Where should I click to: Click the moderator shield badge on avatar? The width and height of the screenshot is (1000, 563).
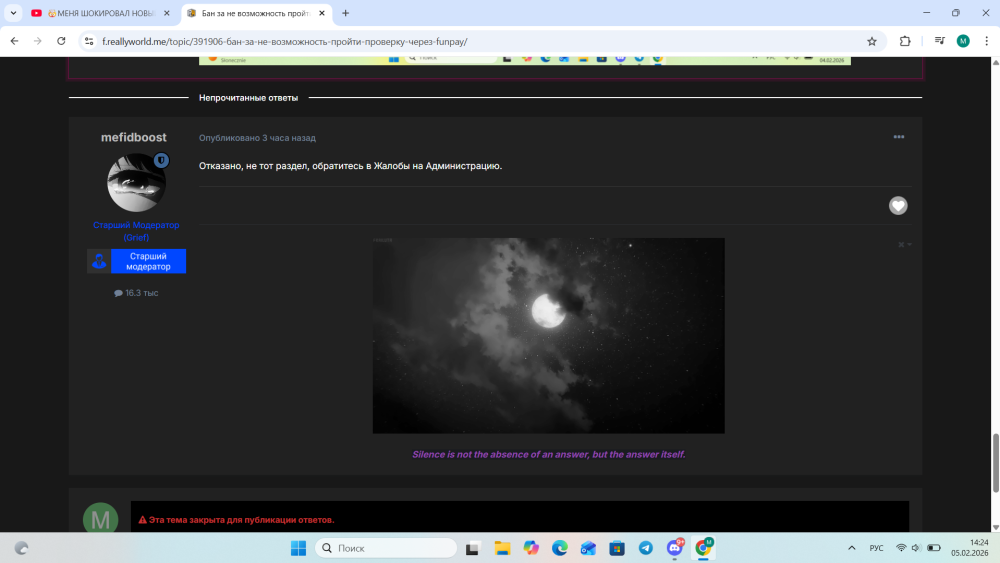pyautogui.click(x=161, y=161)
